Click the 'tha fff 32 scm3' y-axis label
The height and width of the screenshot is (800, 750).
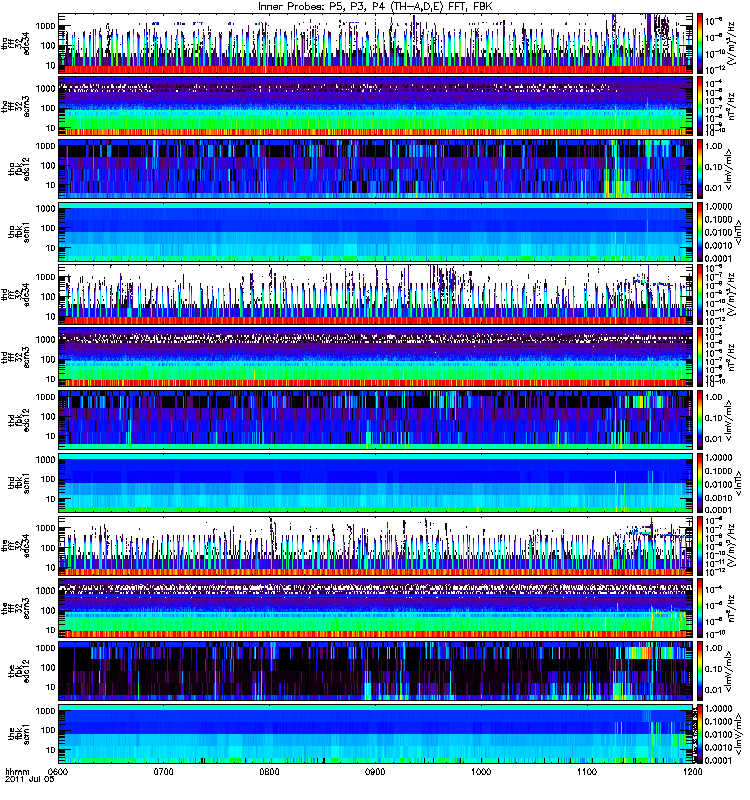[16, 106]
